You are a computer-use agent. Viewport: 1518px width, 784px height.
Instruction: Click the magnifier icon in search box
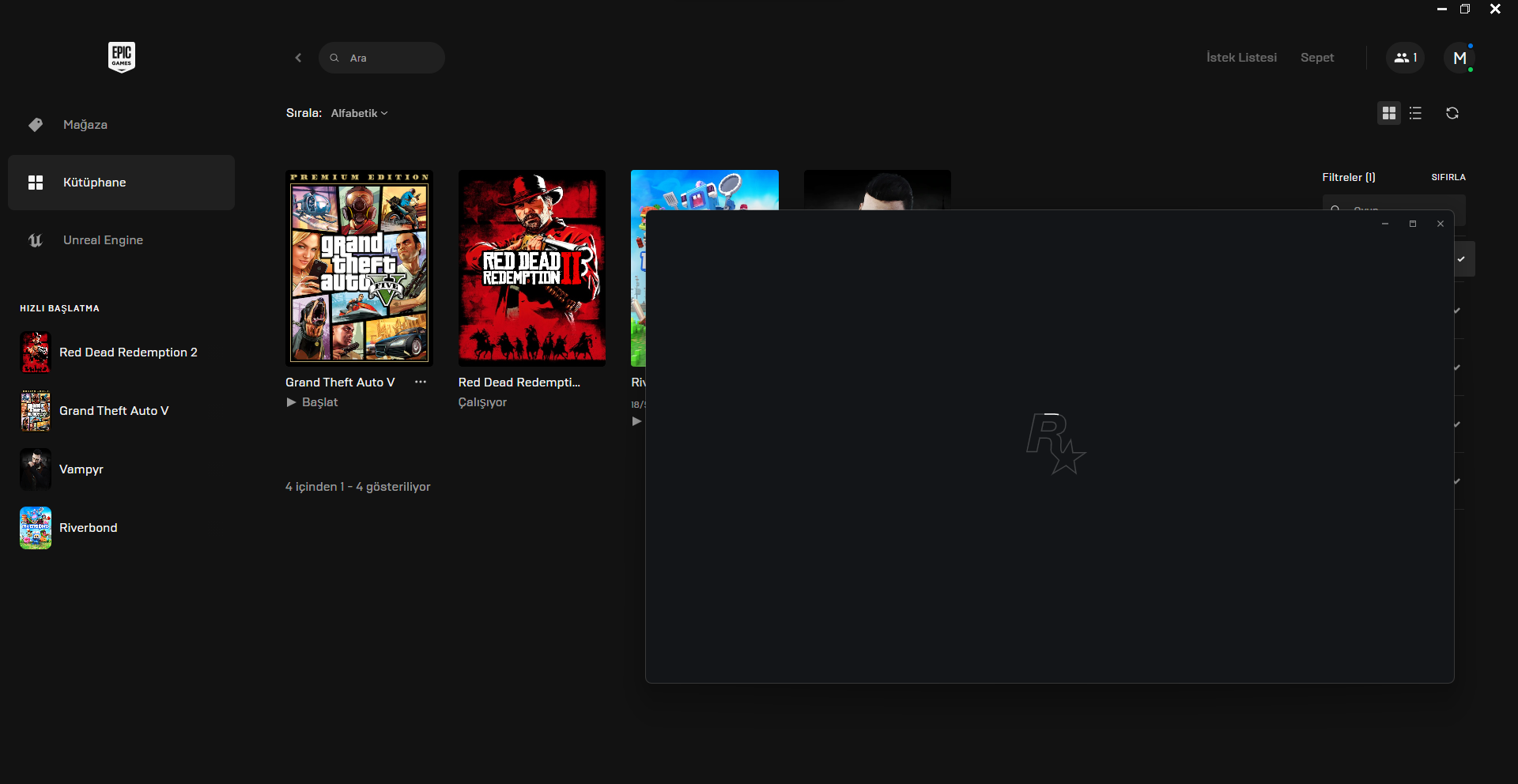tap(334, 58)
